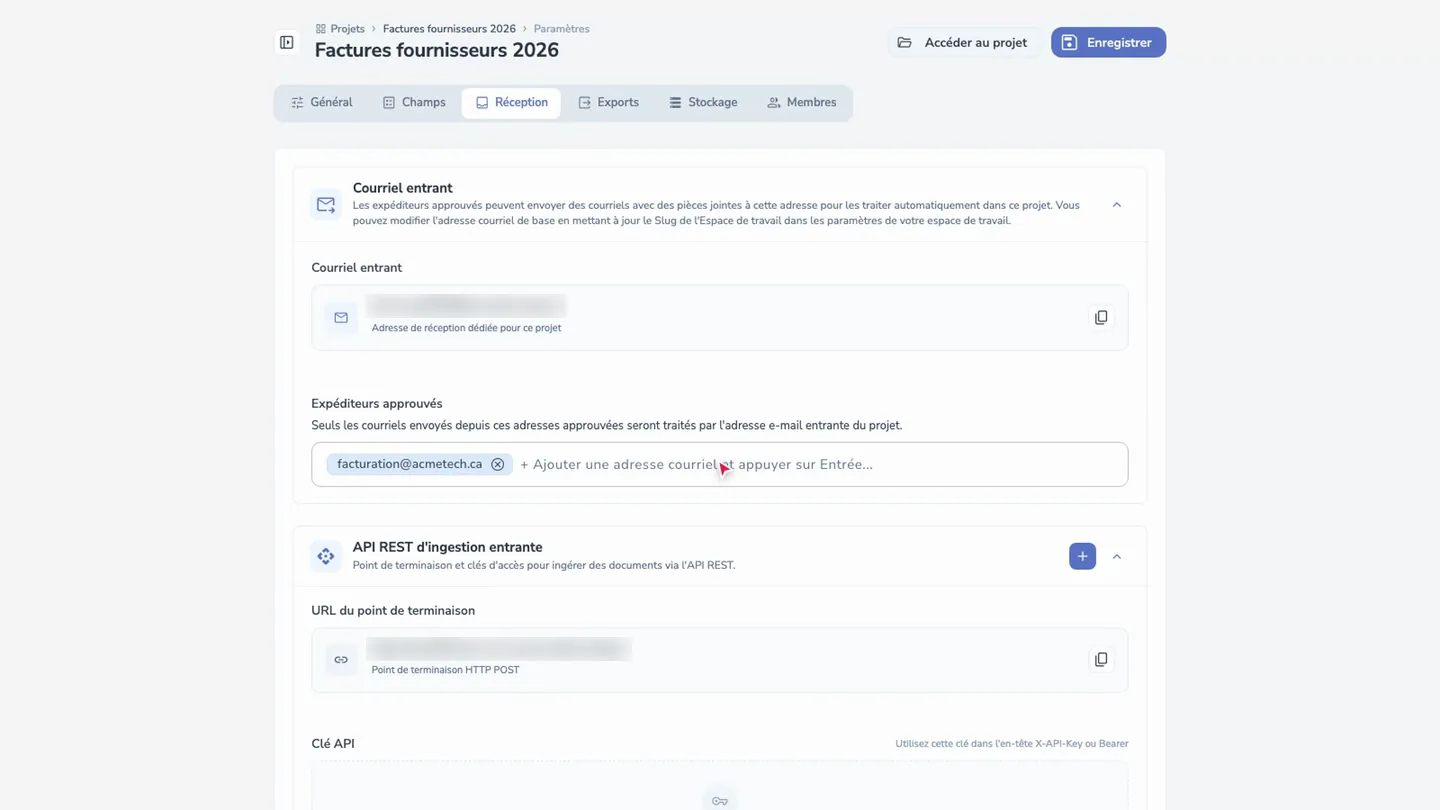Click the Projets grid icon in breadcrumb
The height and width of the screenshot is (810, 1440).
coord(321,29)
